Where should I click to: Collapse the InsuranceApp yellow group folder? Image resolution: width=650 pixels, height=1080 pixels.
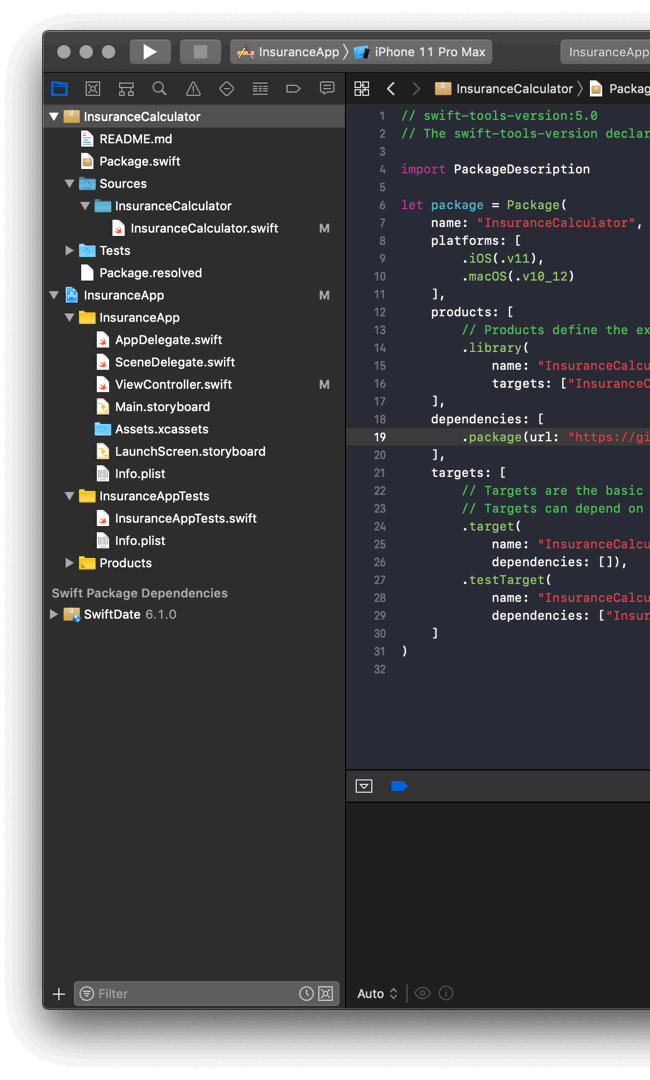point(70,317)
